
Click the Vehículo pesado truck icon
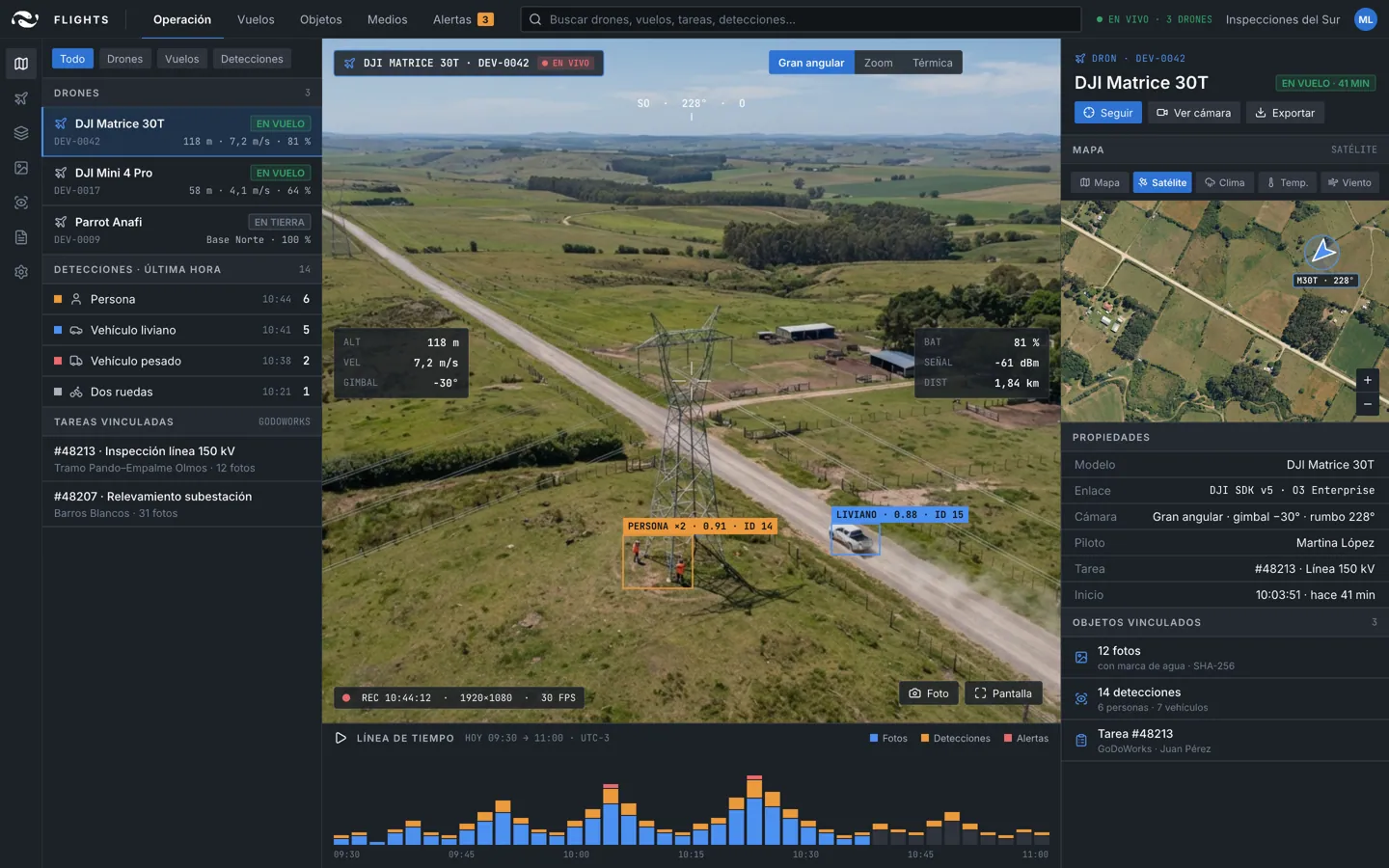point(76,361)
